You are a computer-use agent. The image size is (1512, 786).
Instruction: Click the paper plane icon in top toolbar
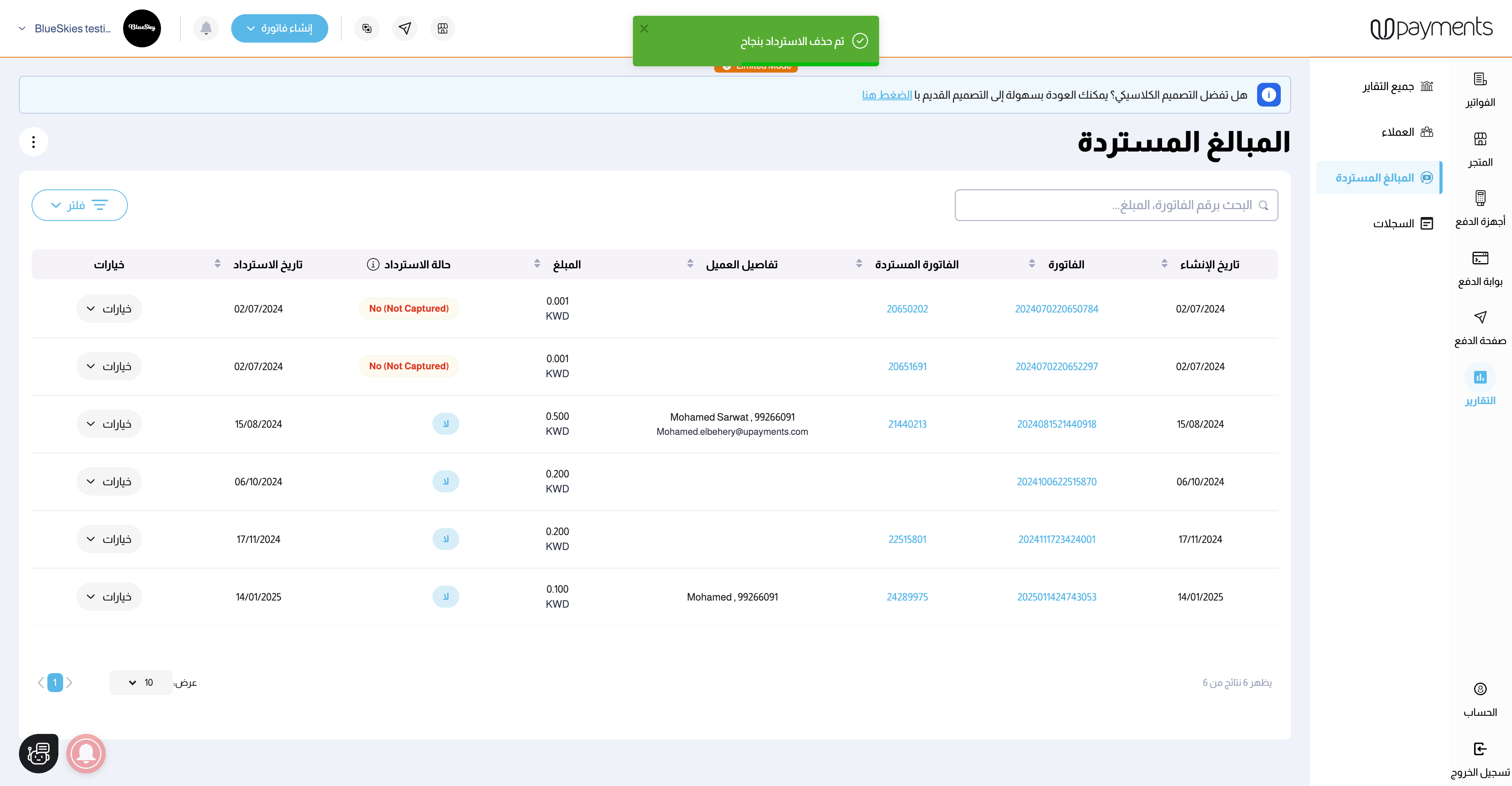point(405,28)
